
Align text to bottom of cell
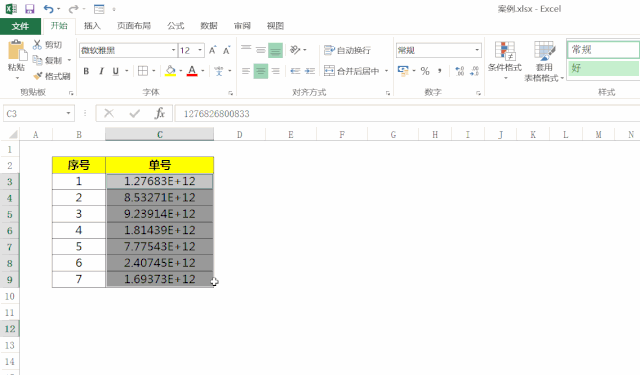point(276,50)
